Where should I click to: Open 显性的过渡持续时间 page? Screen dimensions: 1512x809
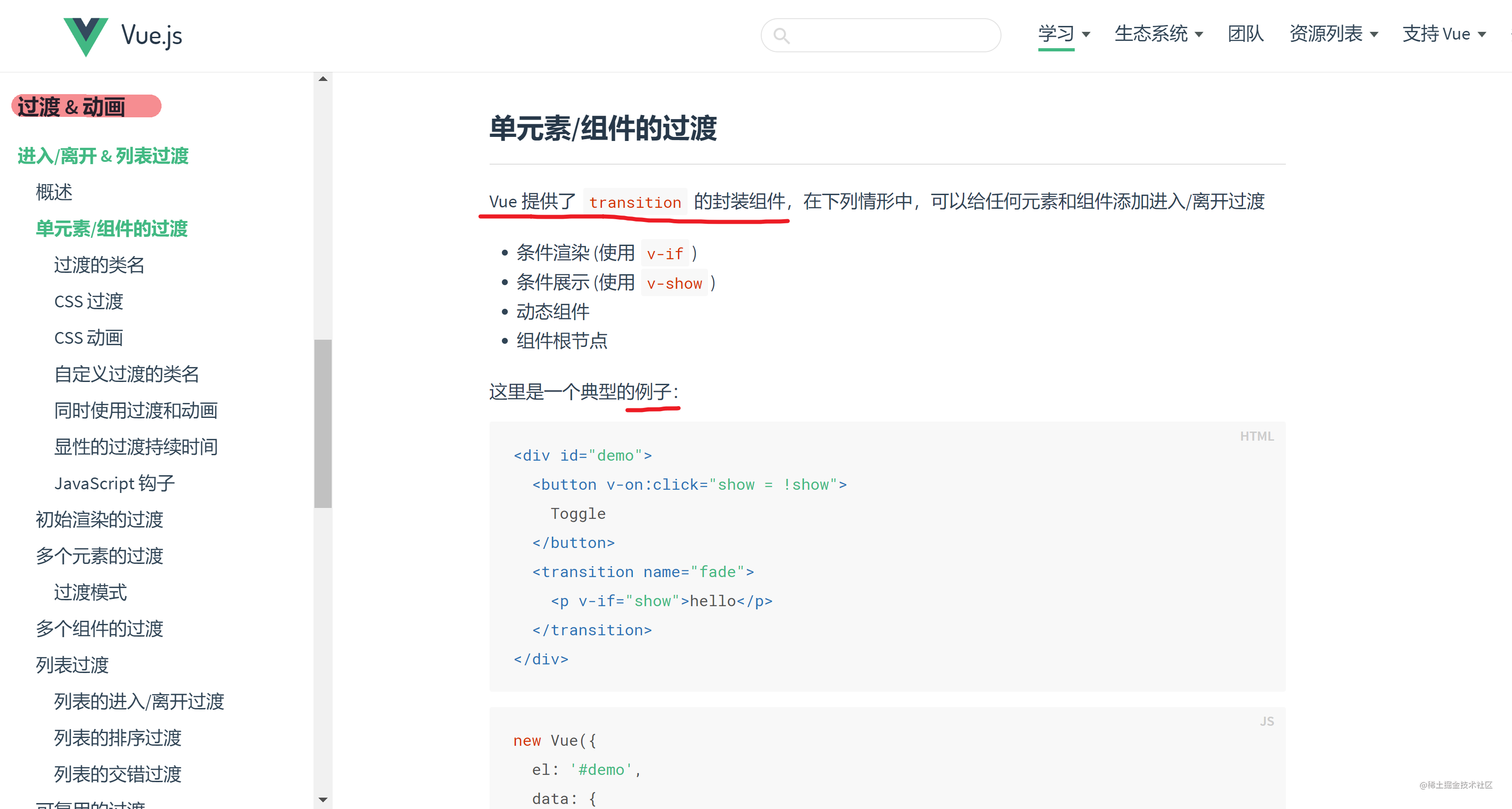(x=136, y=447)
